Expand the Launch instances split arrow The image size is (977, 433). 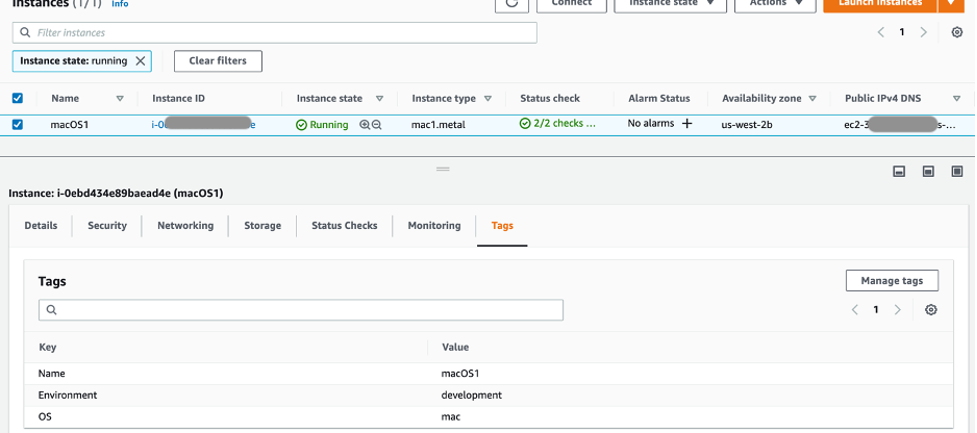[951, 4]
